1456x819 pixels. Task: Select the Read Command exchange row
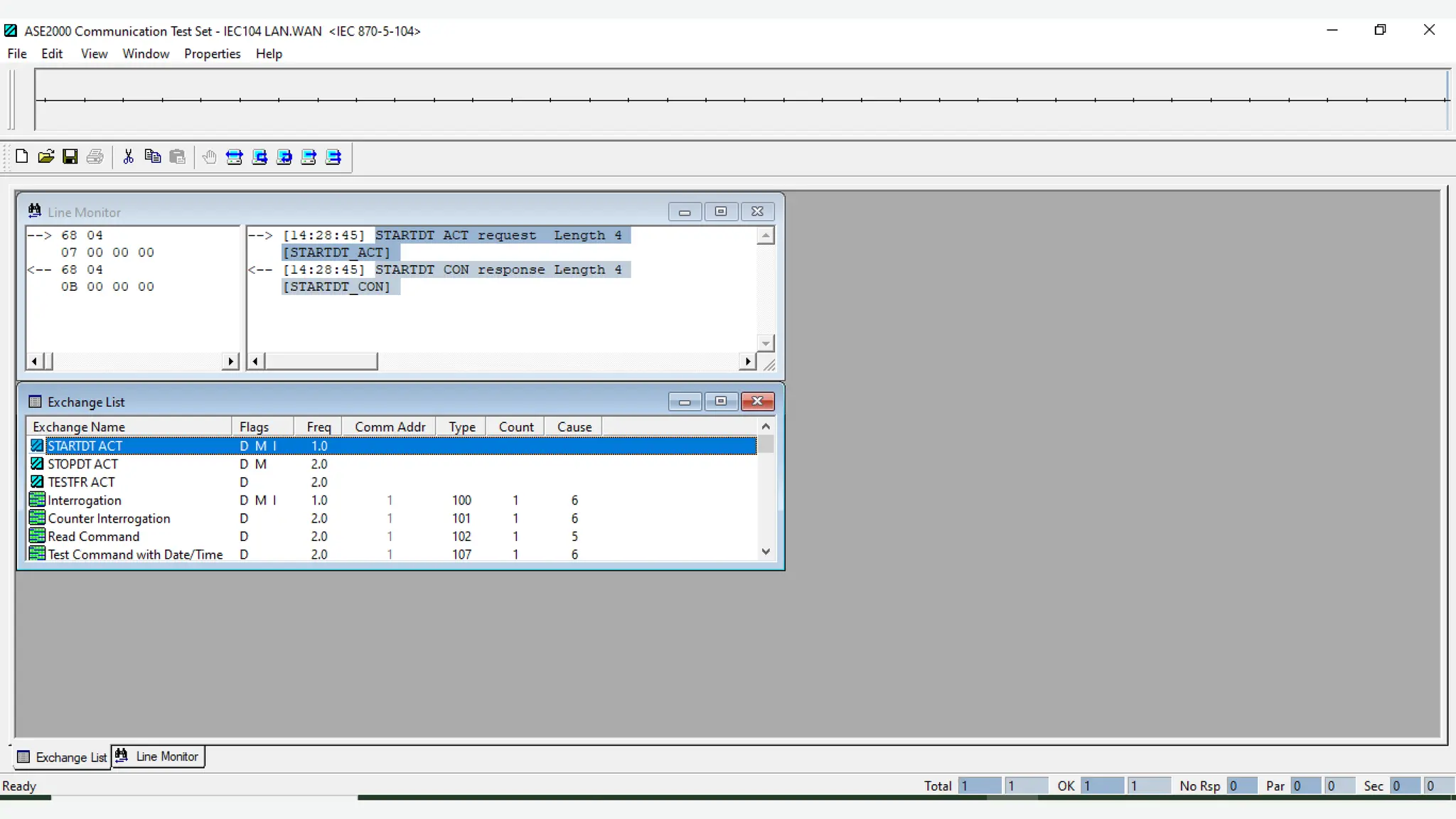coord(93,536)
